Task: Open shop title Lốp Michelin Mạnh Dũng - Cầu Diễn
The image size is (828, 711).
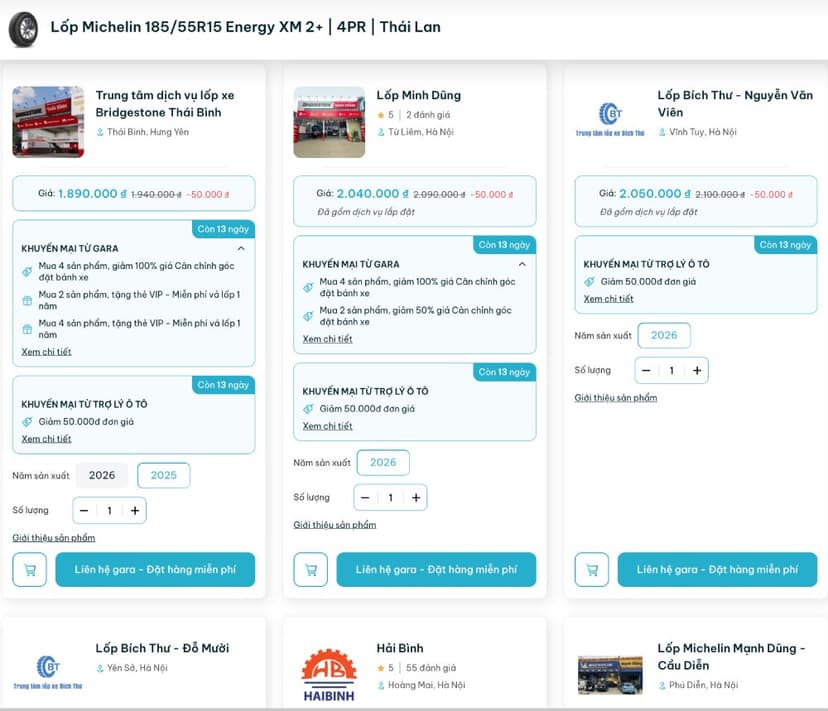Action: click(x=731, y=657)
